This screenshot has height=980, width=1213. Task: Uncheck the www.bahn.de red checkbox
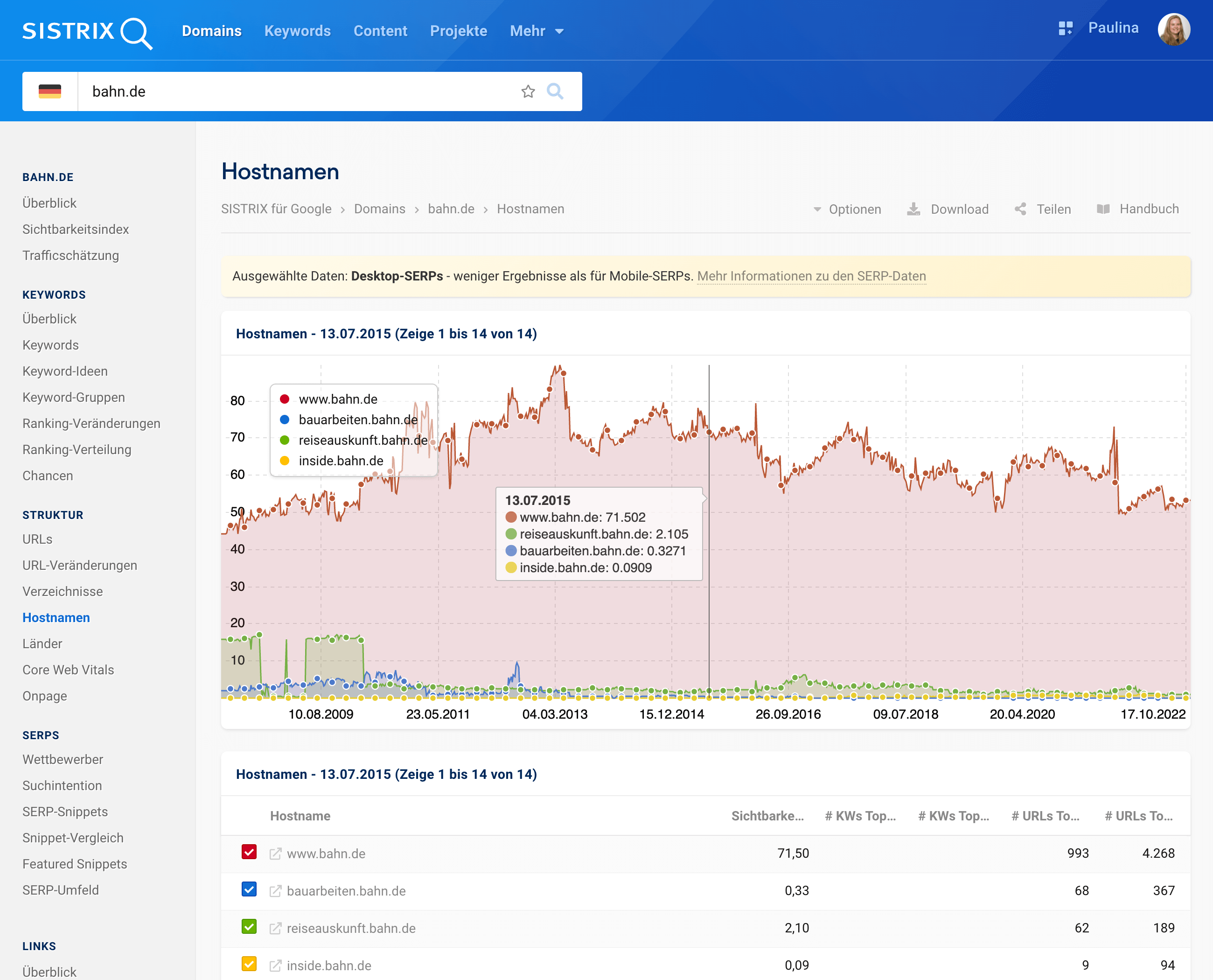[x=249, y=852]
